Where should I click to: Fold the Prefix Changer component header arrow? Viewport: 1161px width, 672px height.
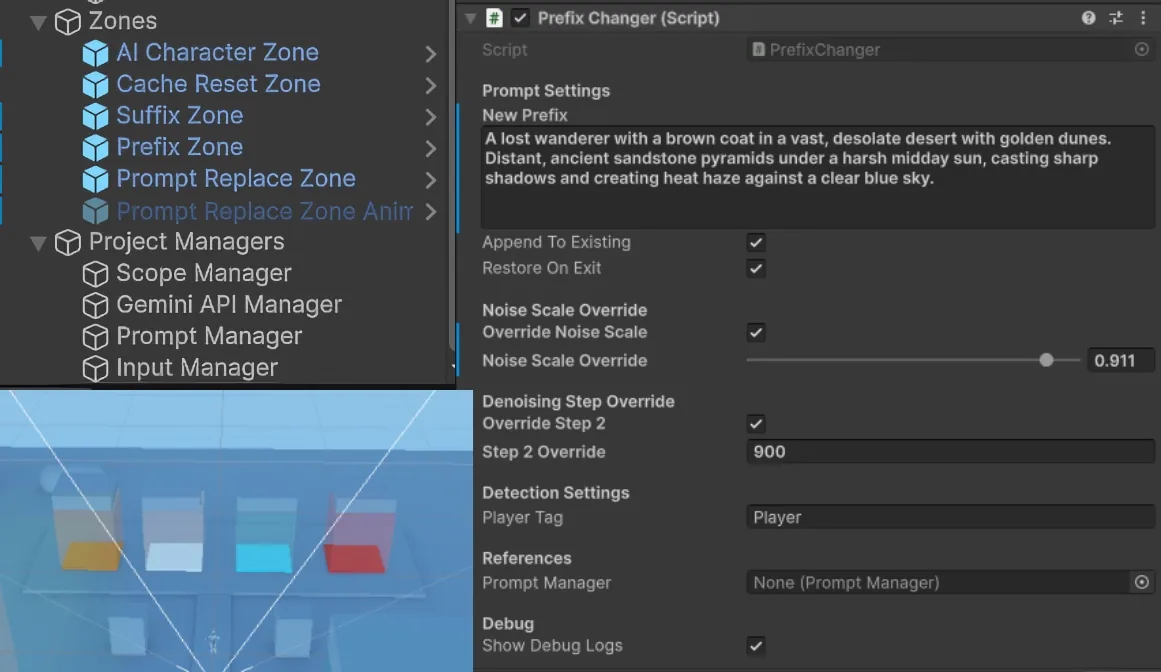tap(470, 18)
